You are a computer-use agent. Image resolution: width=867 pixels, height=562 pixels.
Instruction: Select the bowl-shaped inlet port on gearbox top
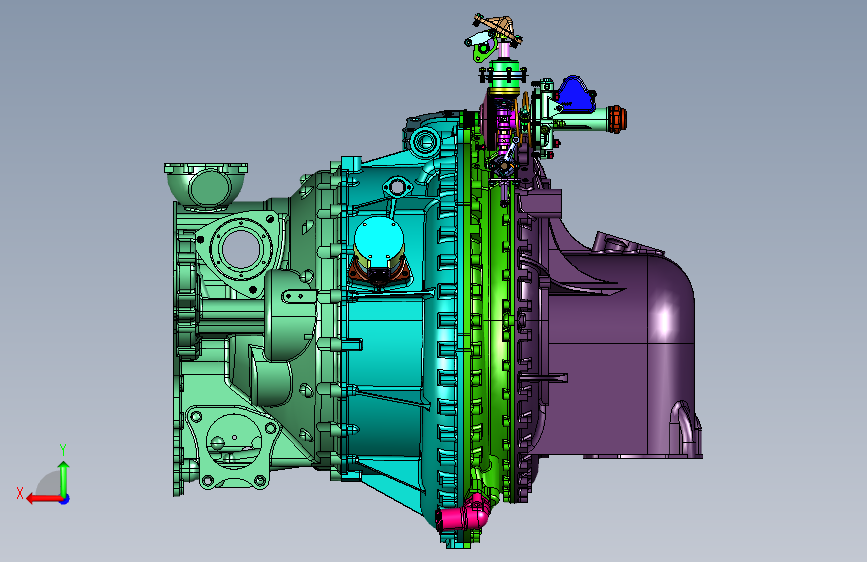(206, 185)
